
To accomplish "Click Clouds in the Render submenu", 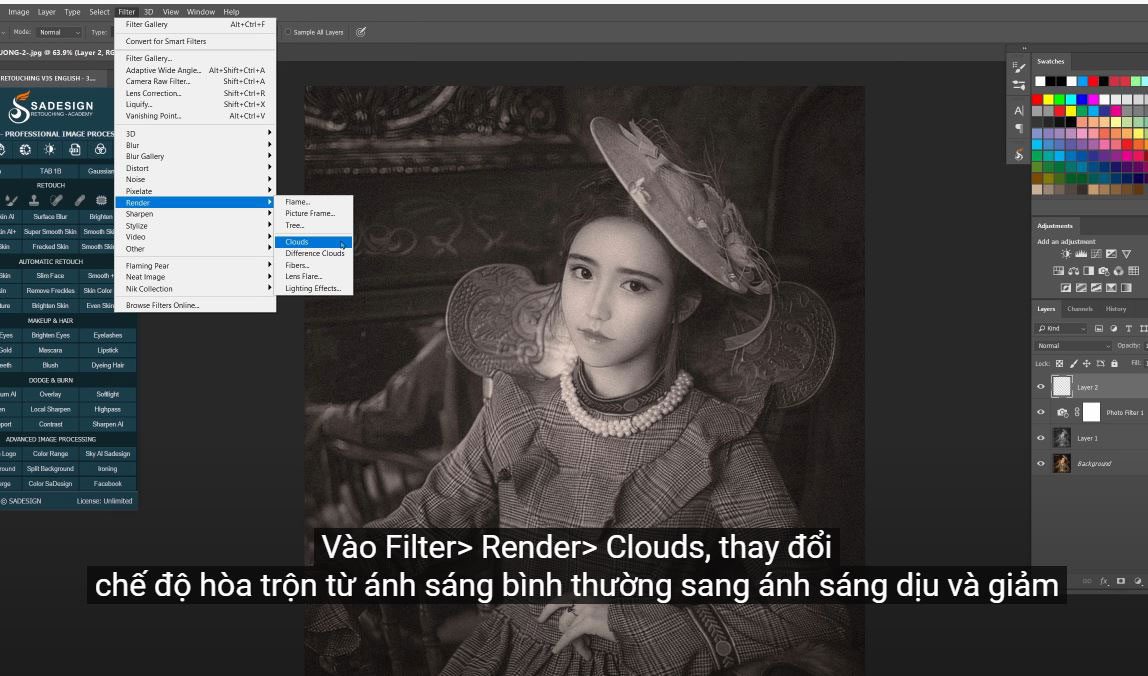I will tap(297, 242).
